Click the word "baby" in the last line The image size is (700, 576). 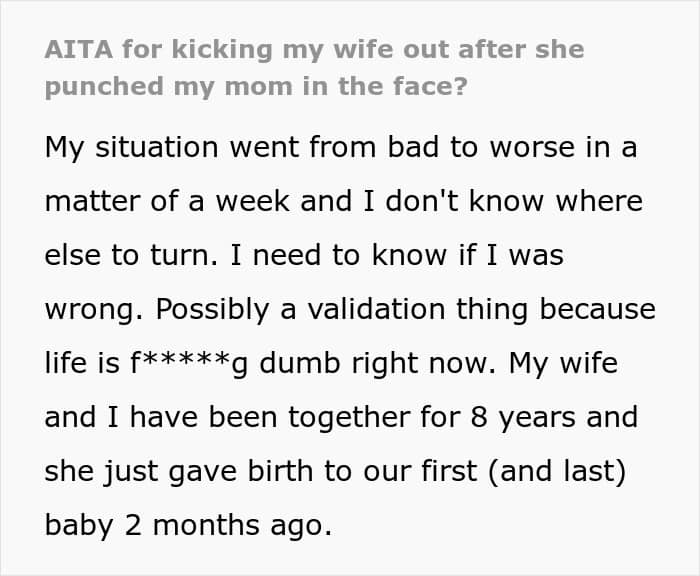[85, 526]
